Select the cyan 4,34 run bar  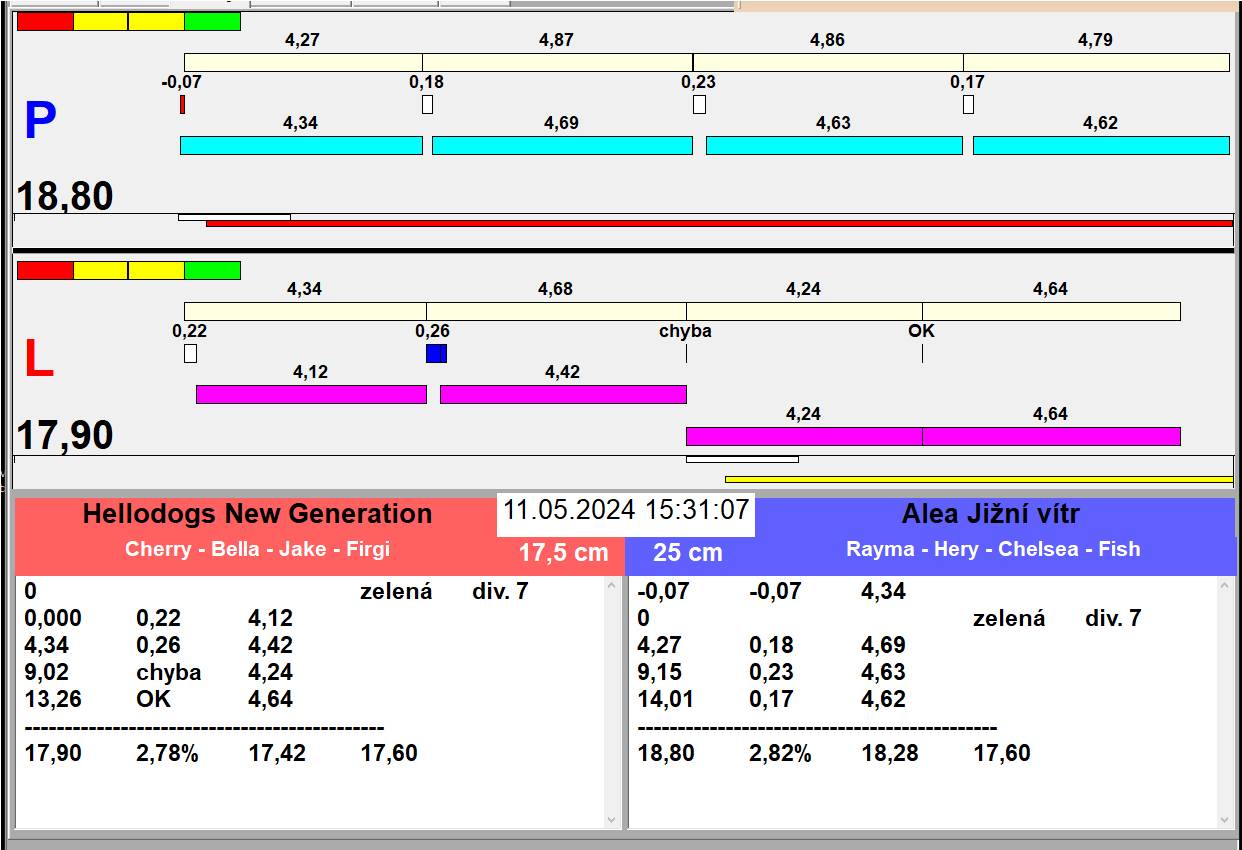(x=301, y=146)
